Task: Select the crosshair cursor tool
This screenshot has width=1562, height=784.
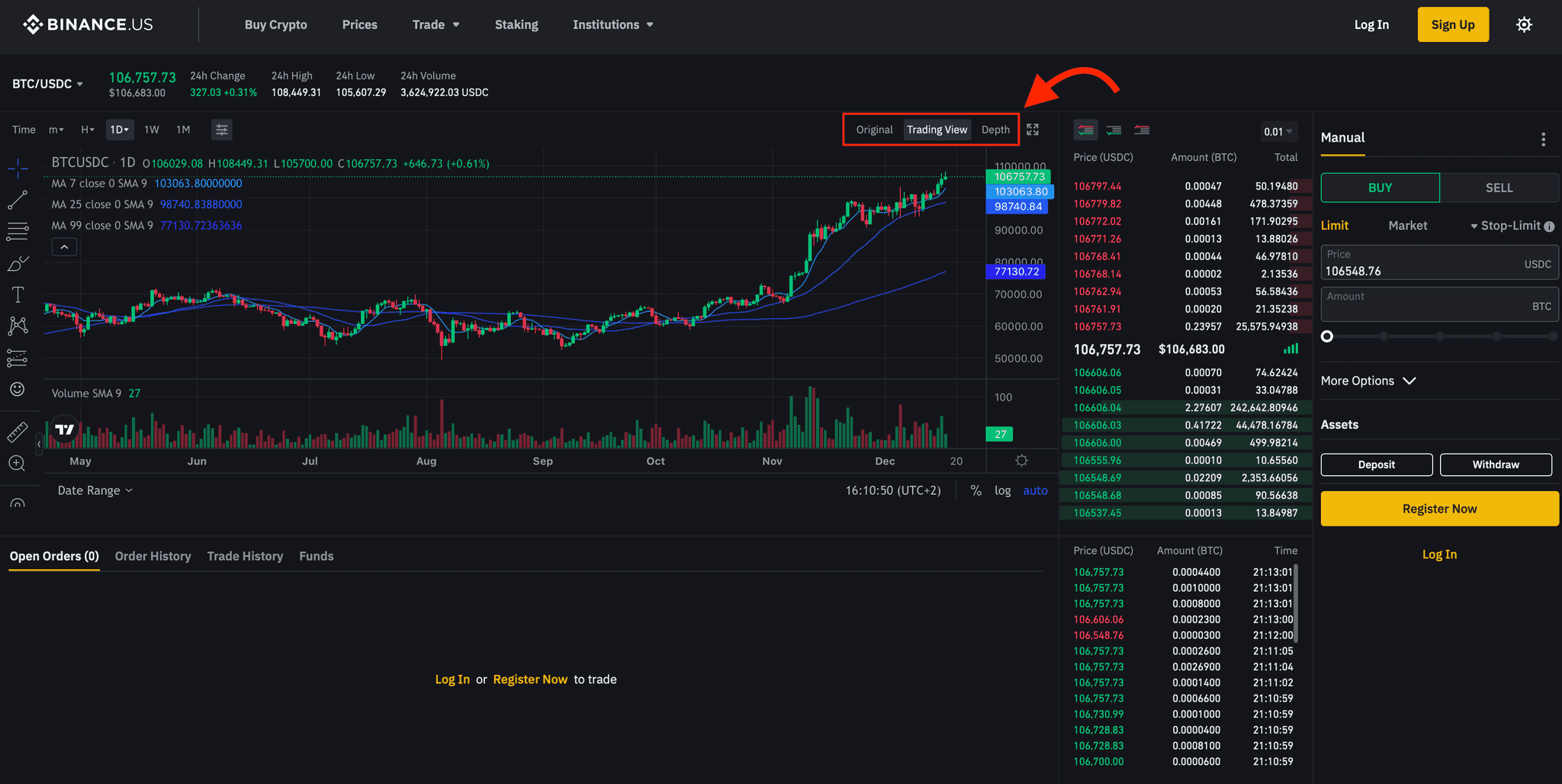Action: click(18, 168)
